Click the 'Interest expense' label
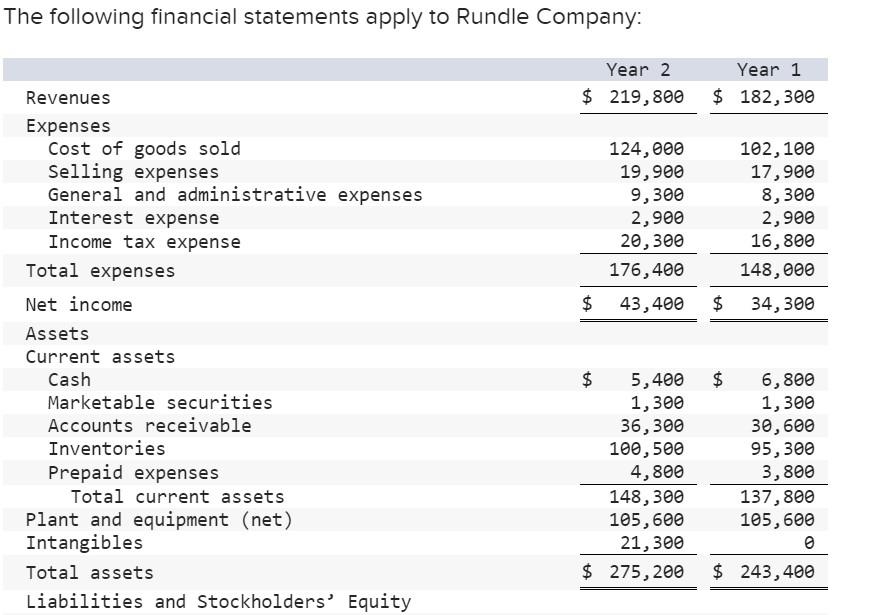 (134, 218)
